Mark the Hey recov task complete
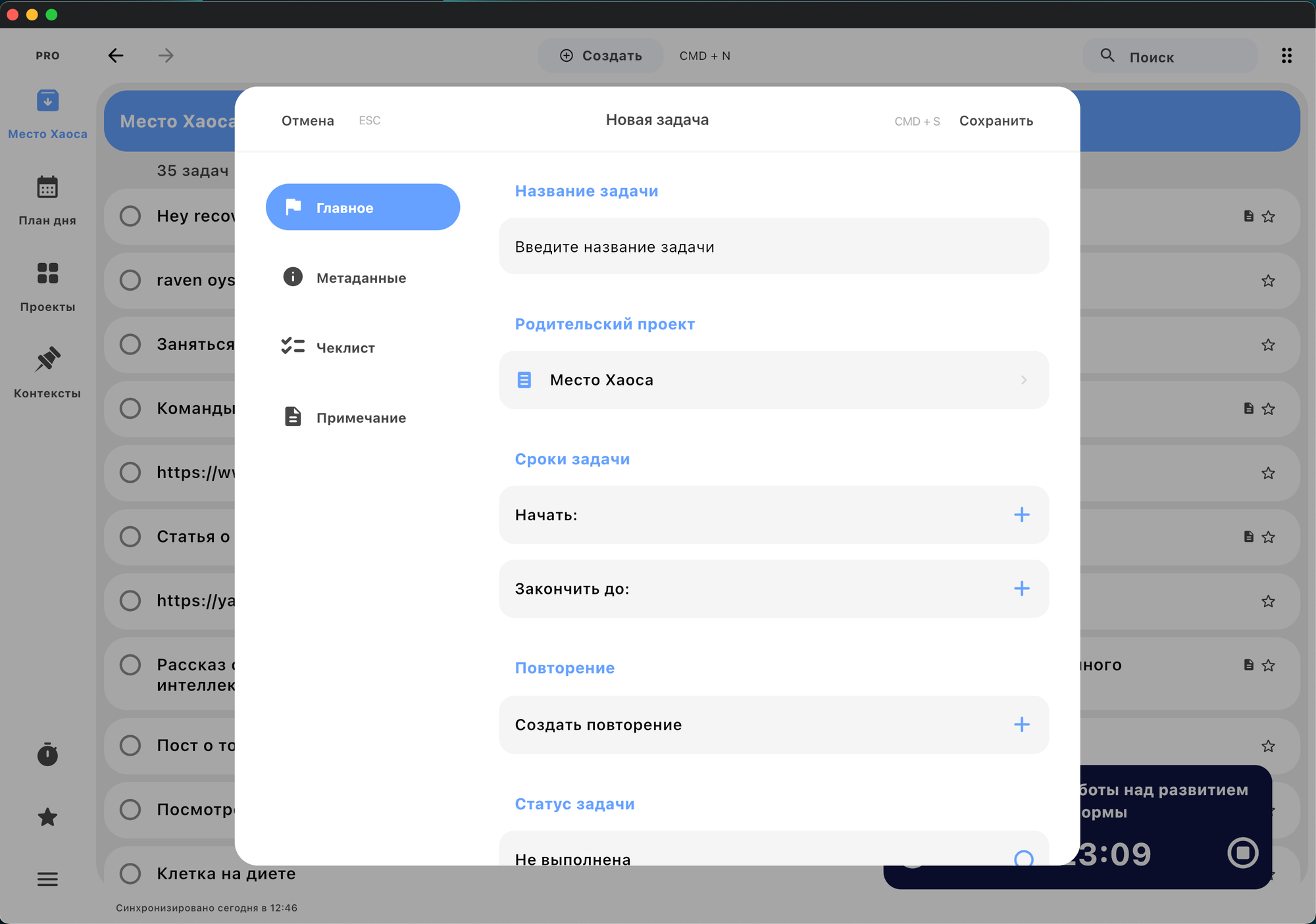Image resolution: width=1316 pixels, height=924 pixels. coord(130,216)
